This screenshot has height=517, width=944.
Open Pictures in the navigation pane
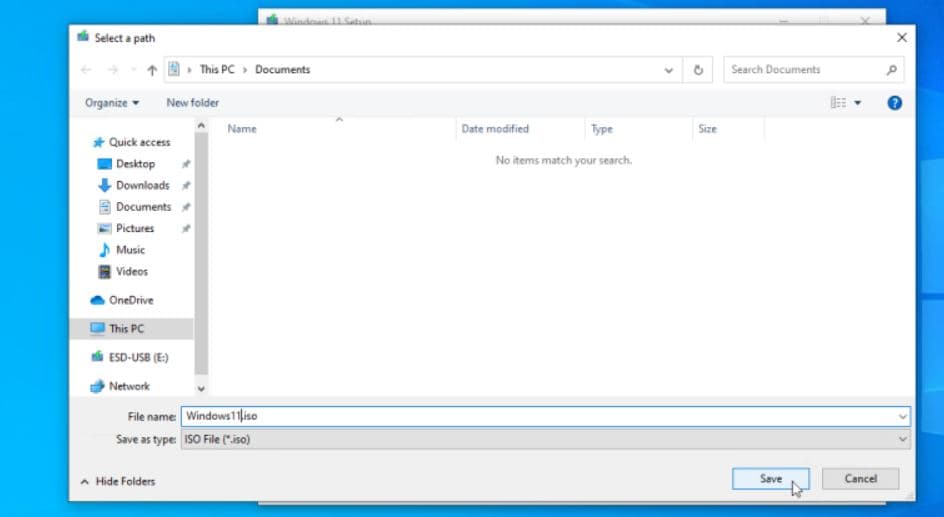[135, 229]
